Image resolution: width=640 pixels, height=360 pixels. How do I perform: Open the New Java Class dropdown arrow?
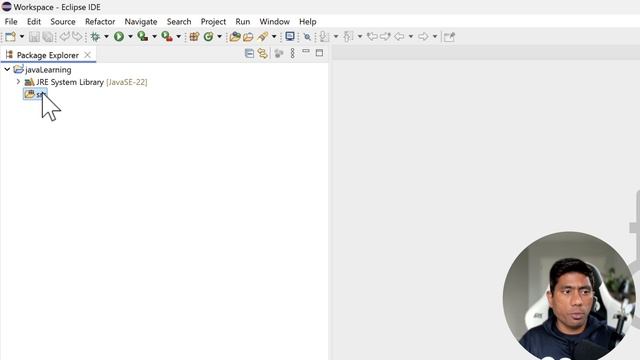click(219, 37)
